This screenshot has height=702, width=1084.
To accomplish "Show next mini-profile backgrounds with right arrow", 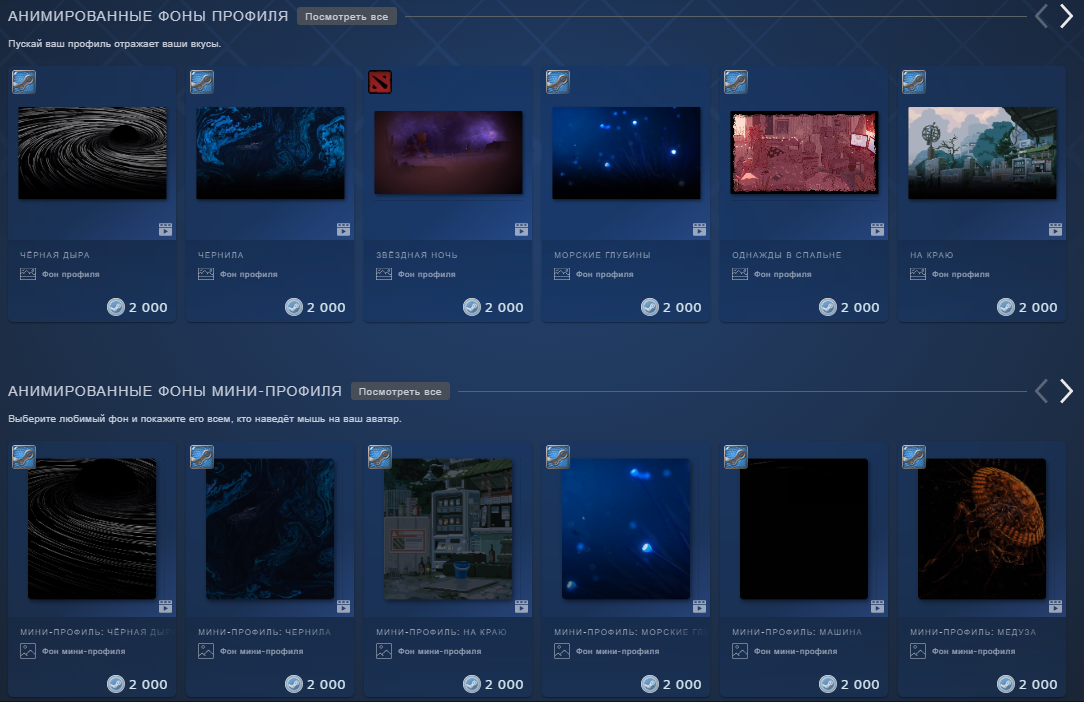I will [1066, 391].
